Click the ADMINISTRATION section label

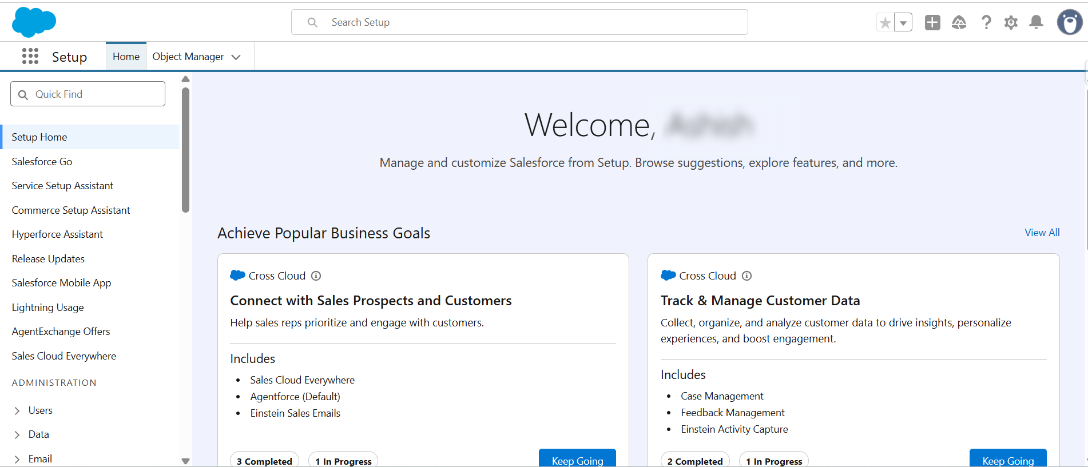pyautogui.click(x=54, y=382)
